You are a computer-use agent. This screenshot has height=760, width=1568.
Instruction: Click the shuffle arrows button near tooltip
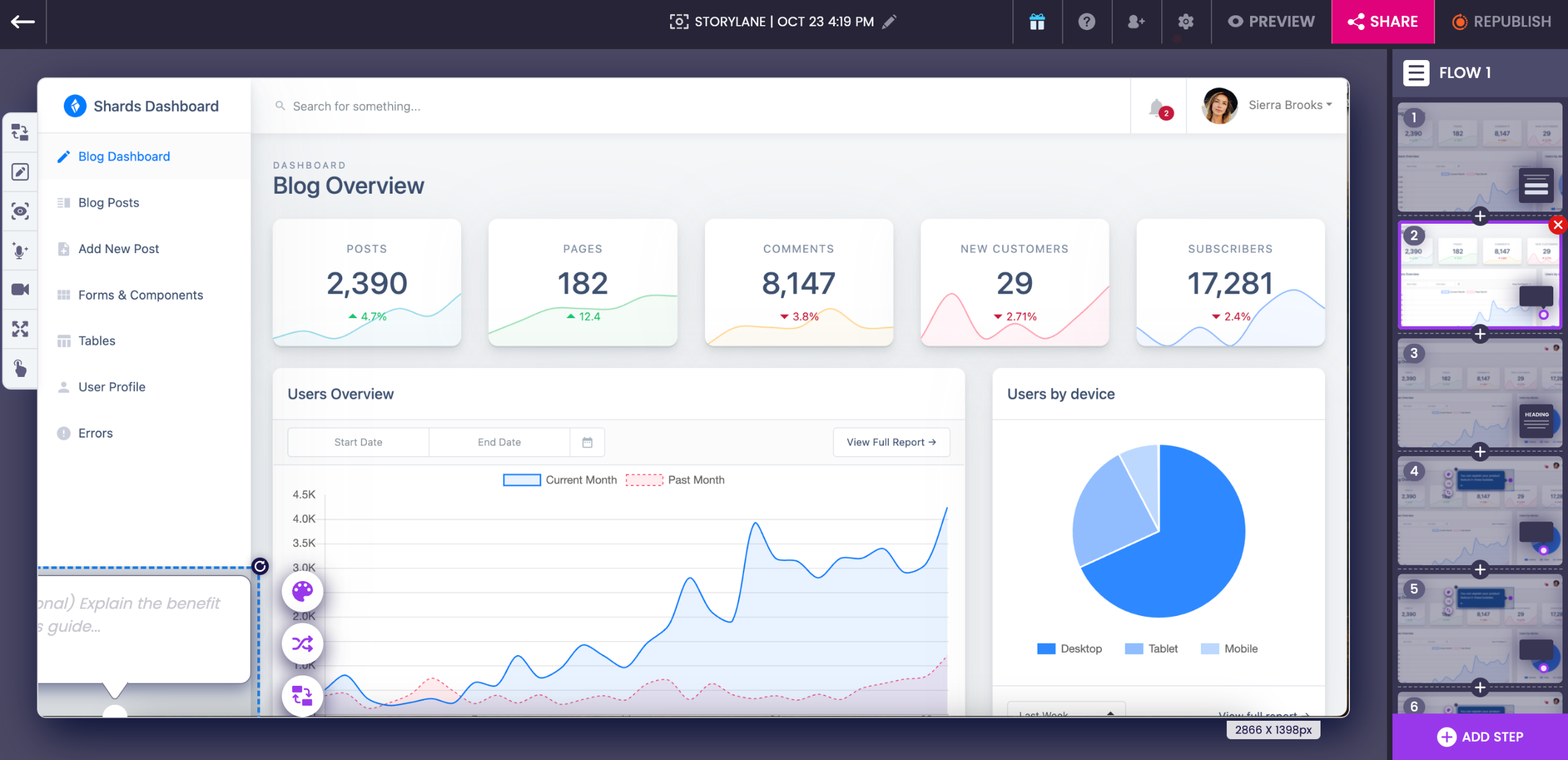click(x=302, y=644)
